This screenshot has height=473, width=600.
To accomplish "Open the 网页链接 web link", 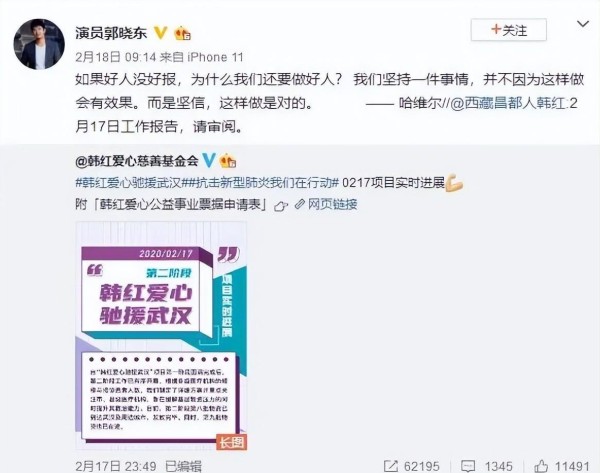I will point(333,204).
